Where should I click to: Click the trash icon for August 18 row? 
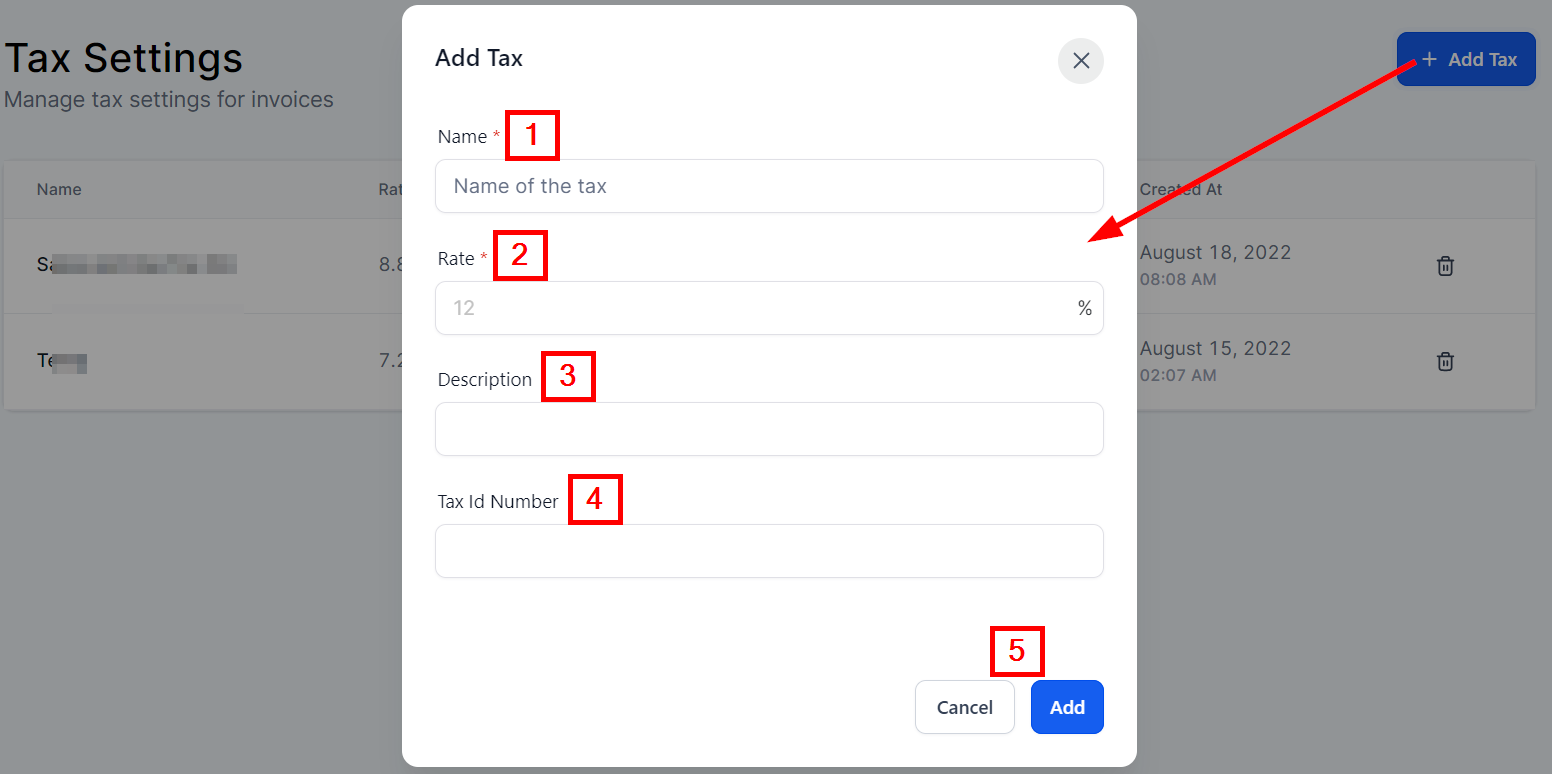pyautogui.click(x=1445, y=266)
